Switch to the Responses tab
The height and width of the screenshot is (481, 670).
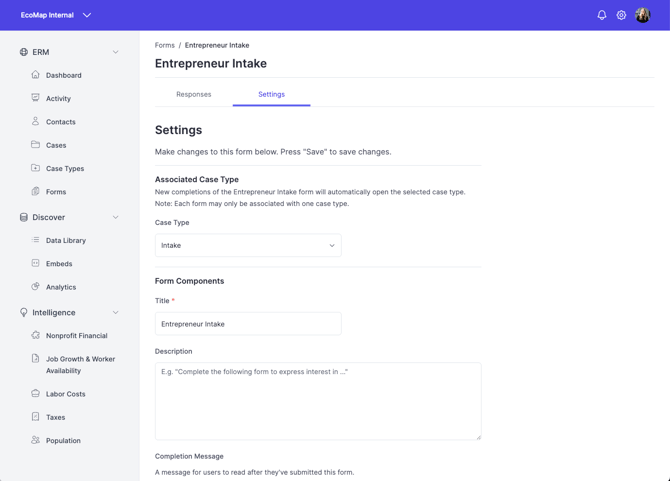click(194, 94)
